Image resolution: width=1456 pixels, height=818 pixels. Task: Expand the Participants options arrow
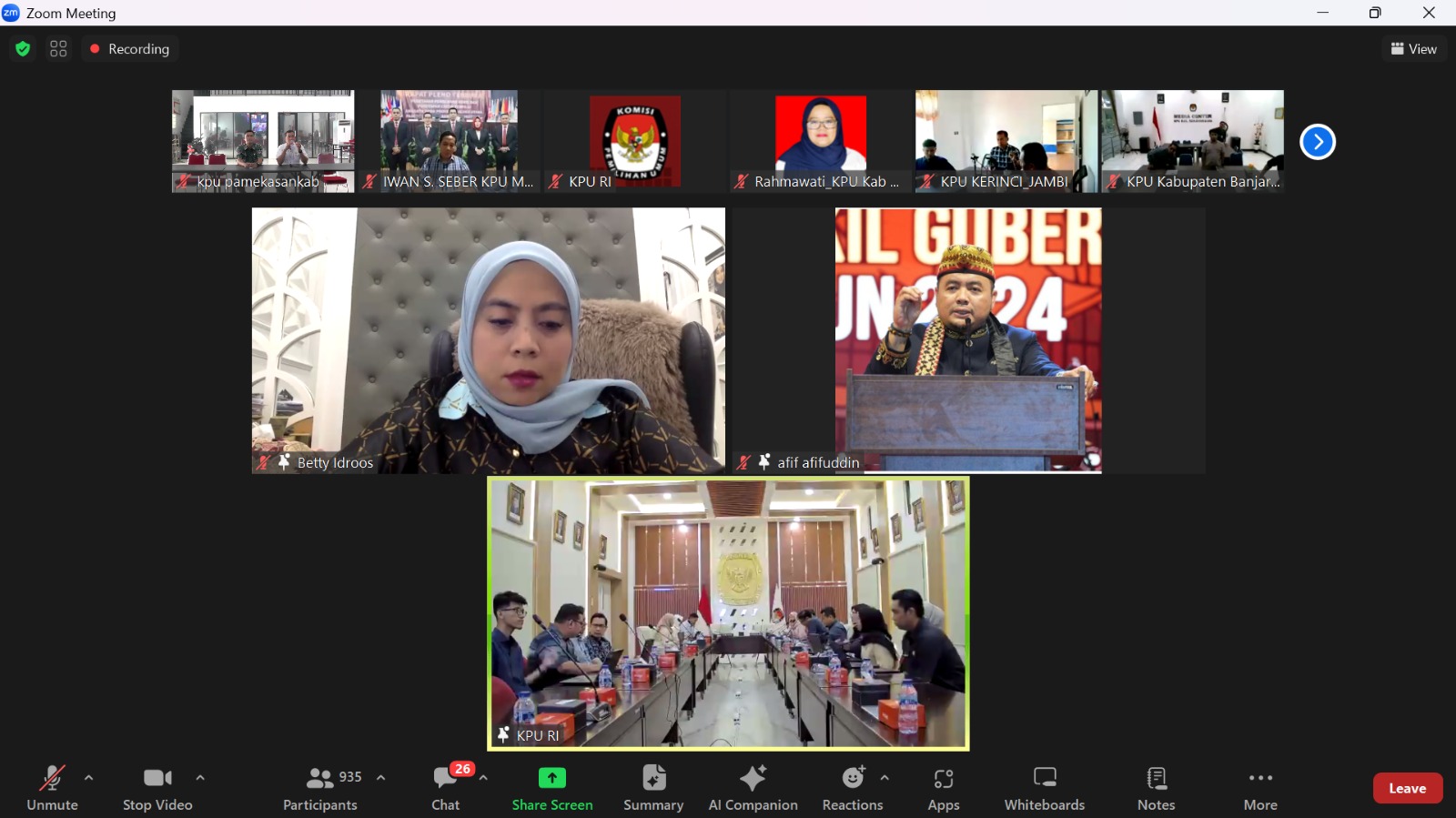click(381, 778)
